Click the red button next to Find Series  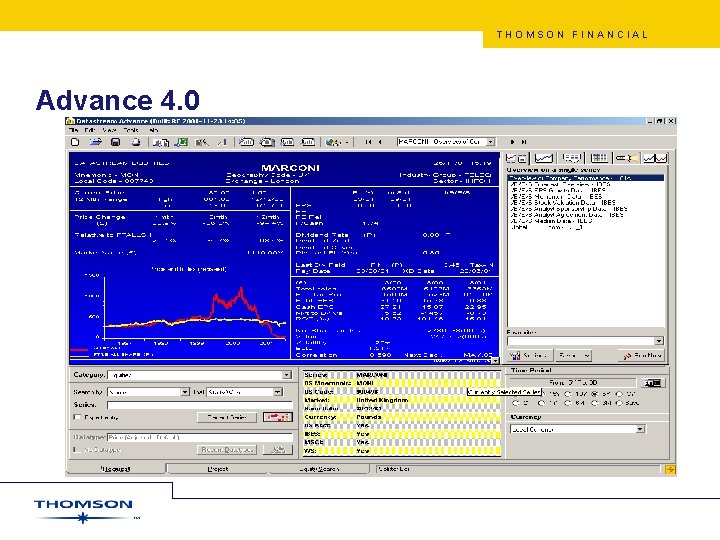278,417
